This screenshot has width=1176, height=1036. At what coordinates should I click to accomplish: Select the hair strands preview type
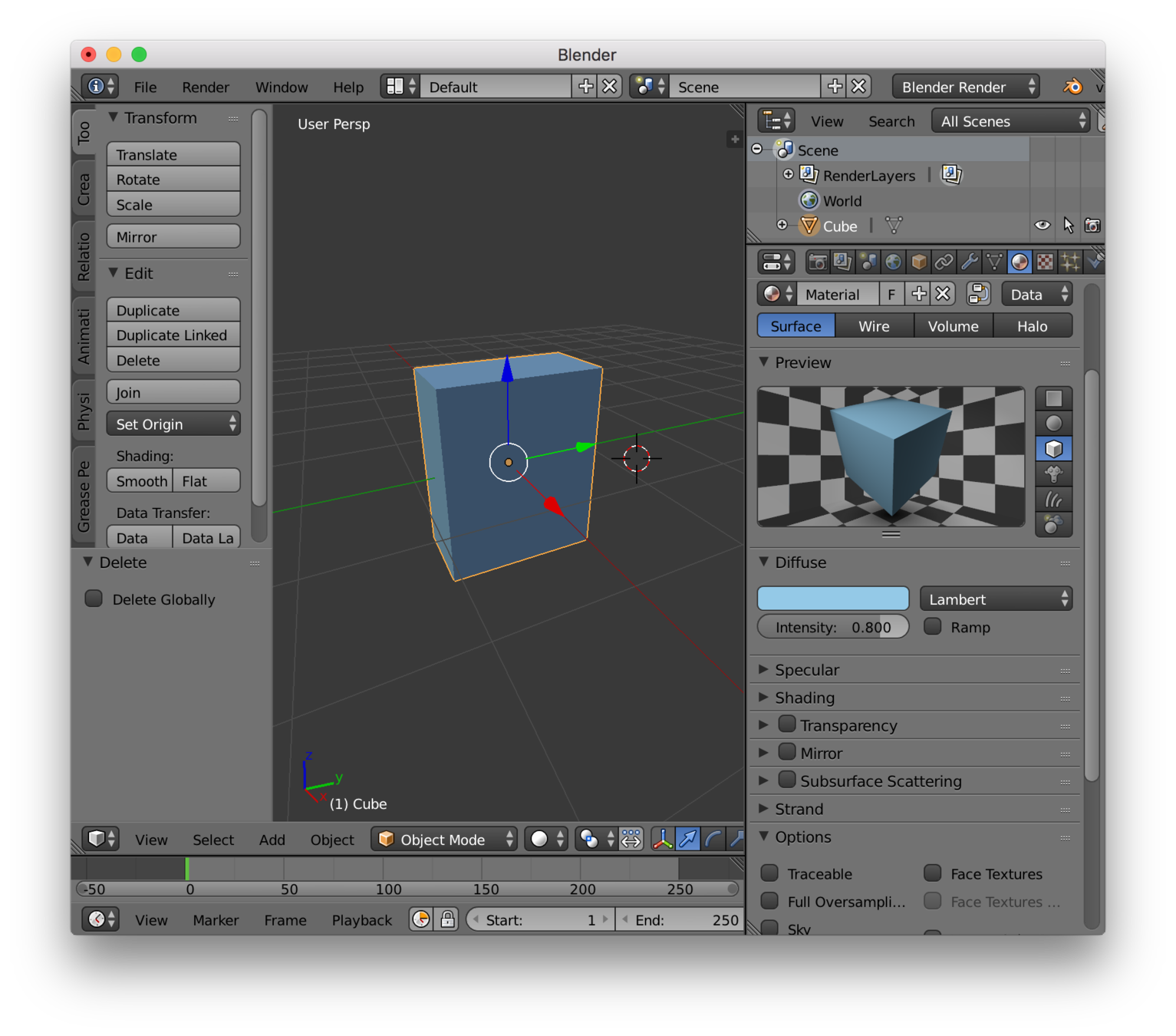[x=1054, y=500]
